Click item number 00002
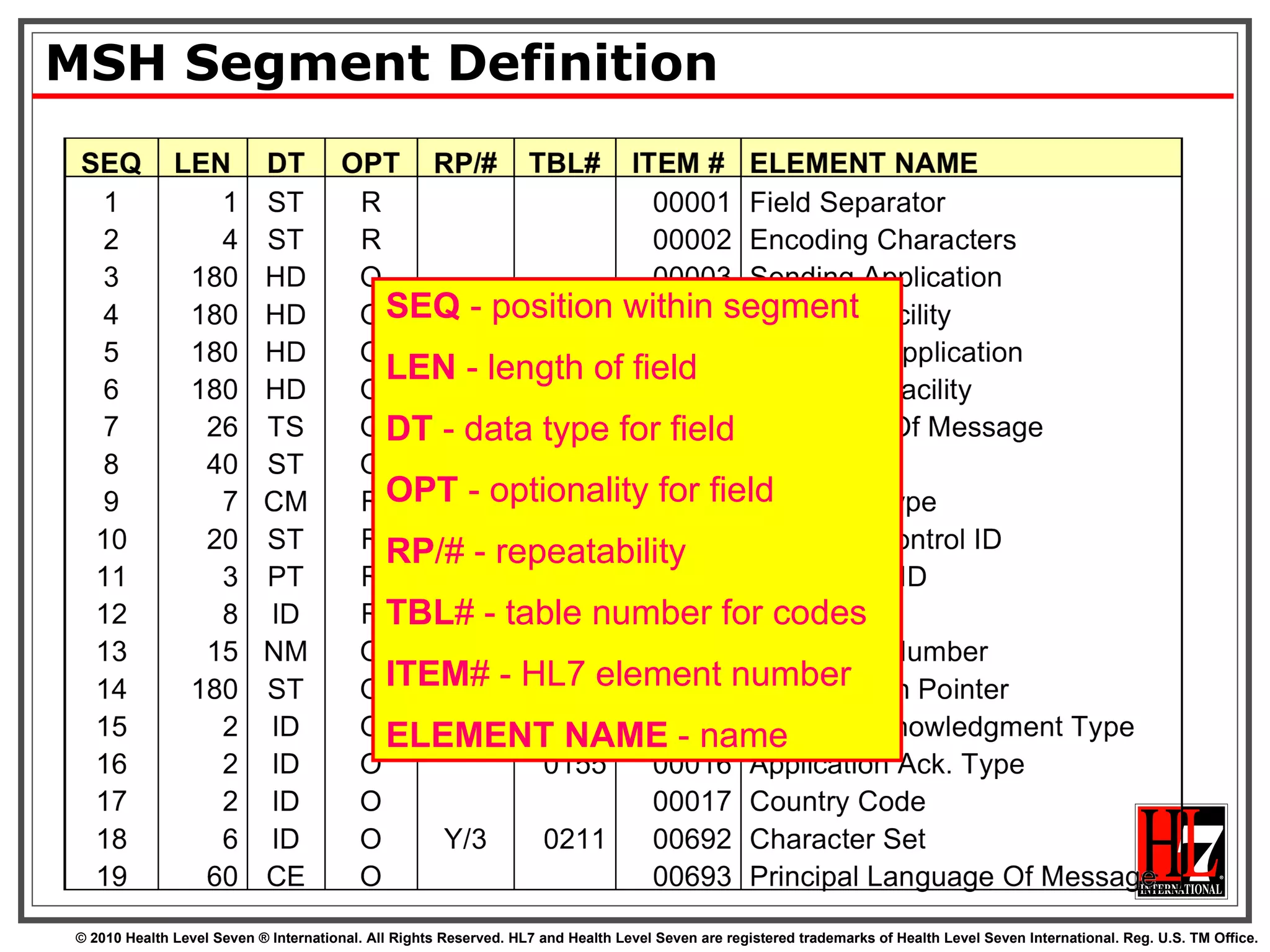1270x952 pixels. pos(691,240)
